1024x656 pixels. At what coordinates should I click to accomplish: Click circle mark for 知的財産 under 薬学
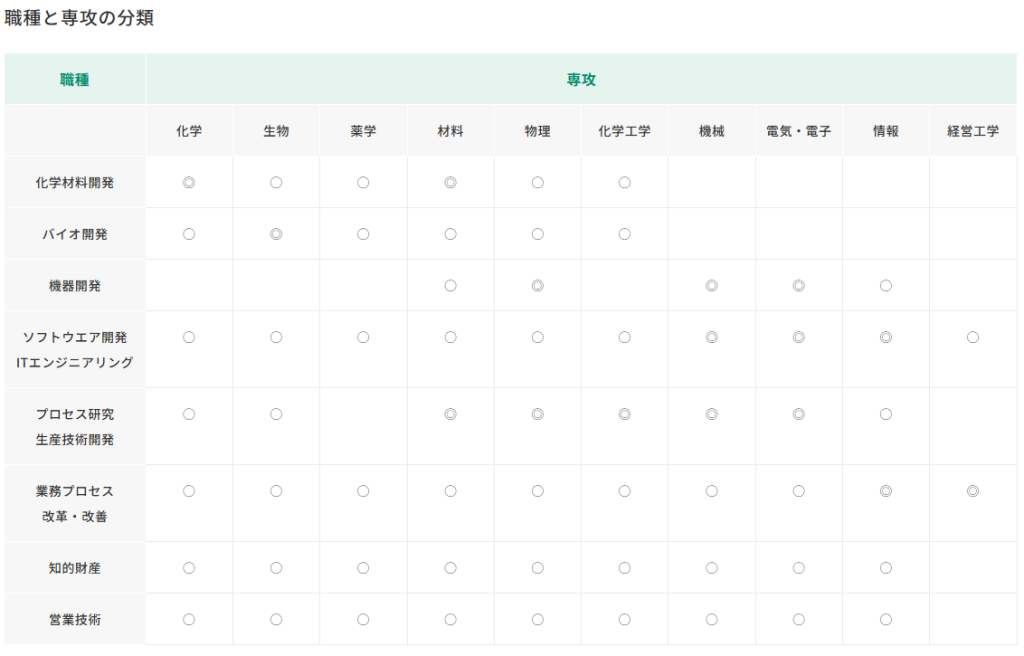[x=363, y=568]
